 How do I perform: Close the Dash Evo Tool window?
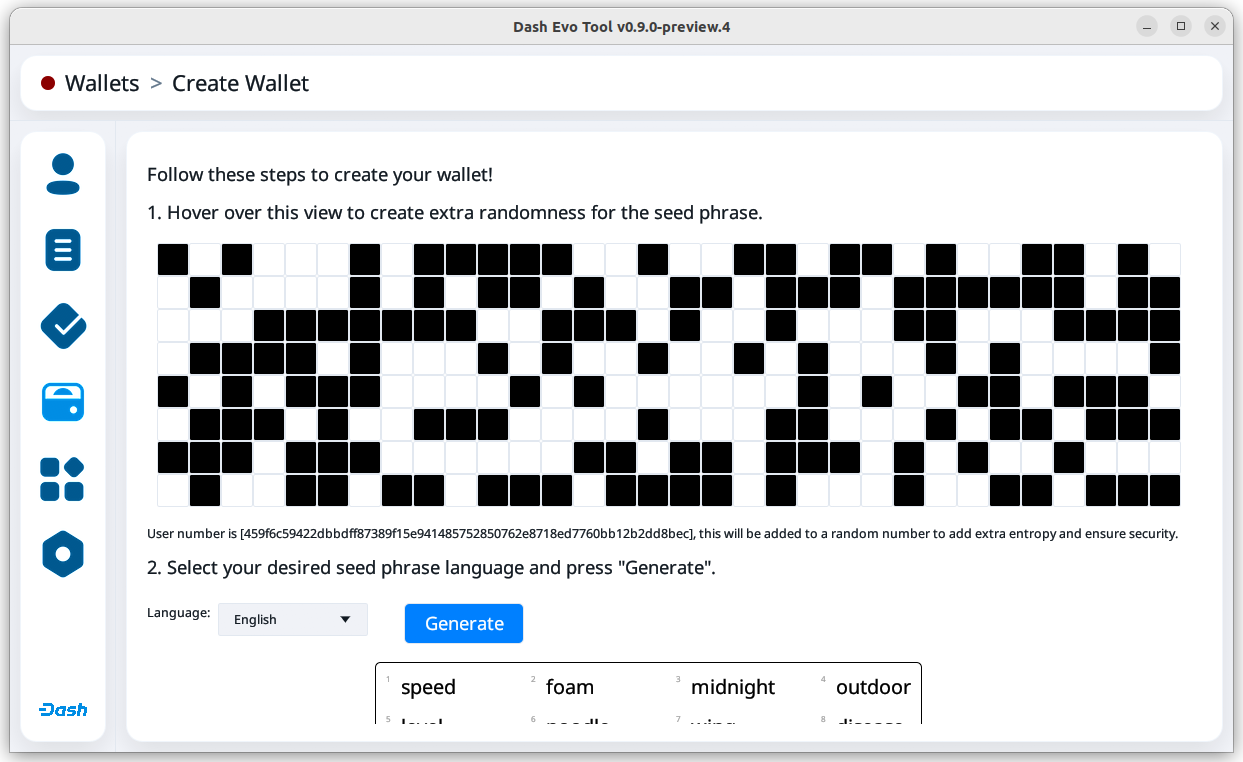coord(1215,26)
